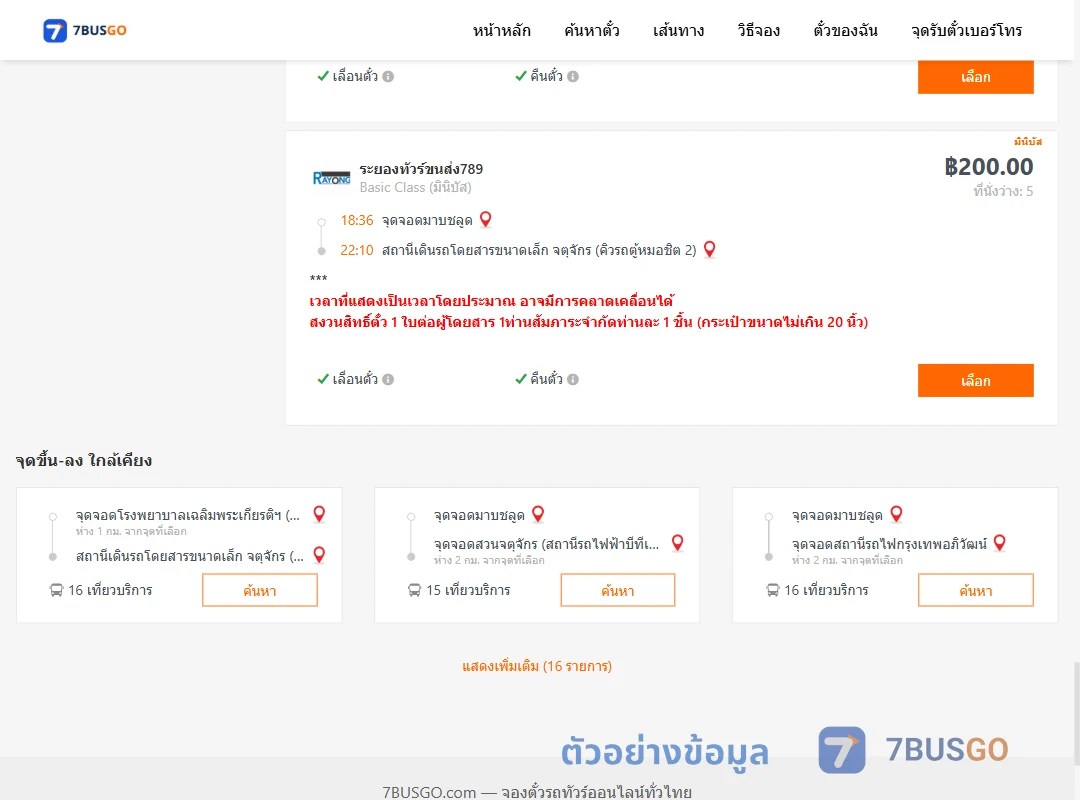Click the 7BUSGO logo in header
This screenshot has width=1080, height=800.
pyautogui.click(x=85, y=30)
